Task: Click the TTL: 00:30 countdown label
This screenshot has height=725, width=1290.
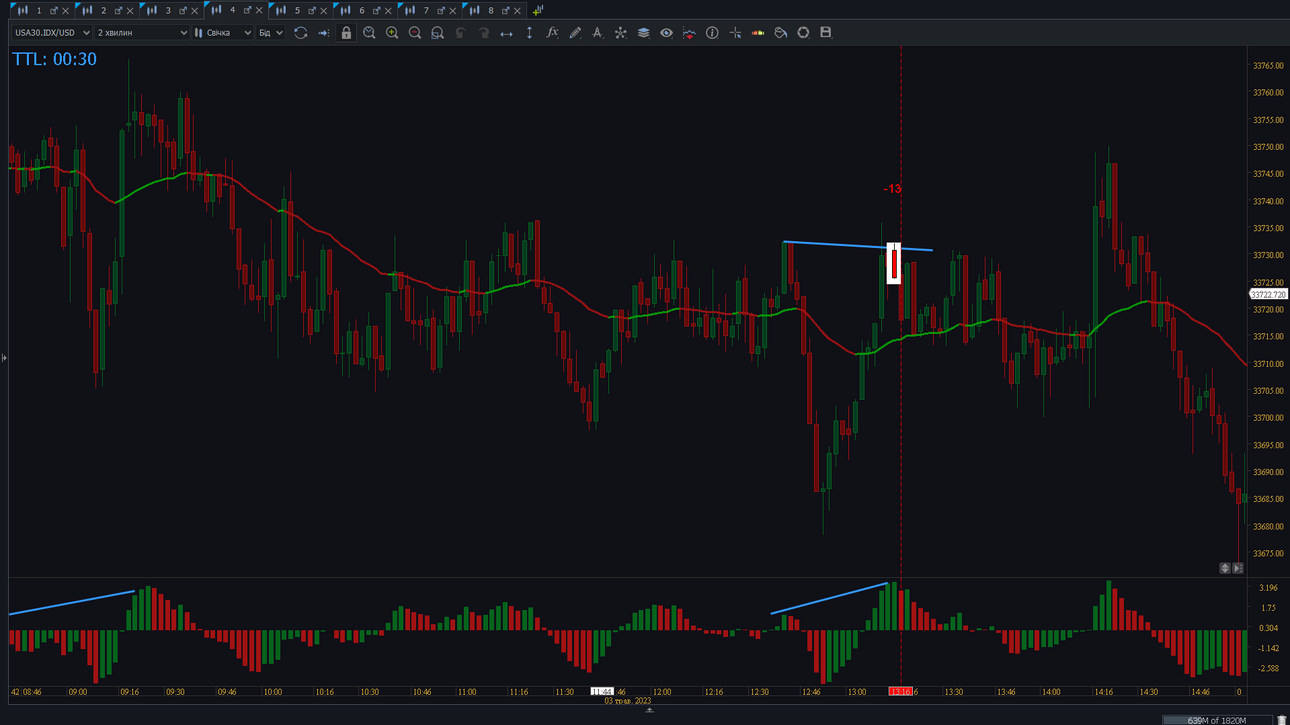Action: [x=55, y=59]
